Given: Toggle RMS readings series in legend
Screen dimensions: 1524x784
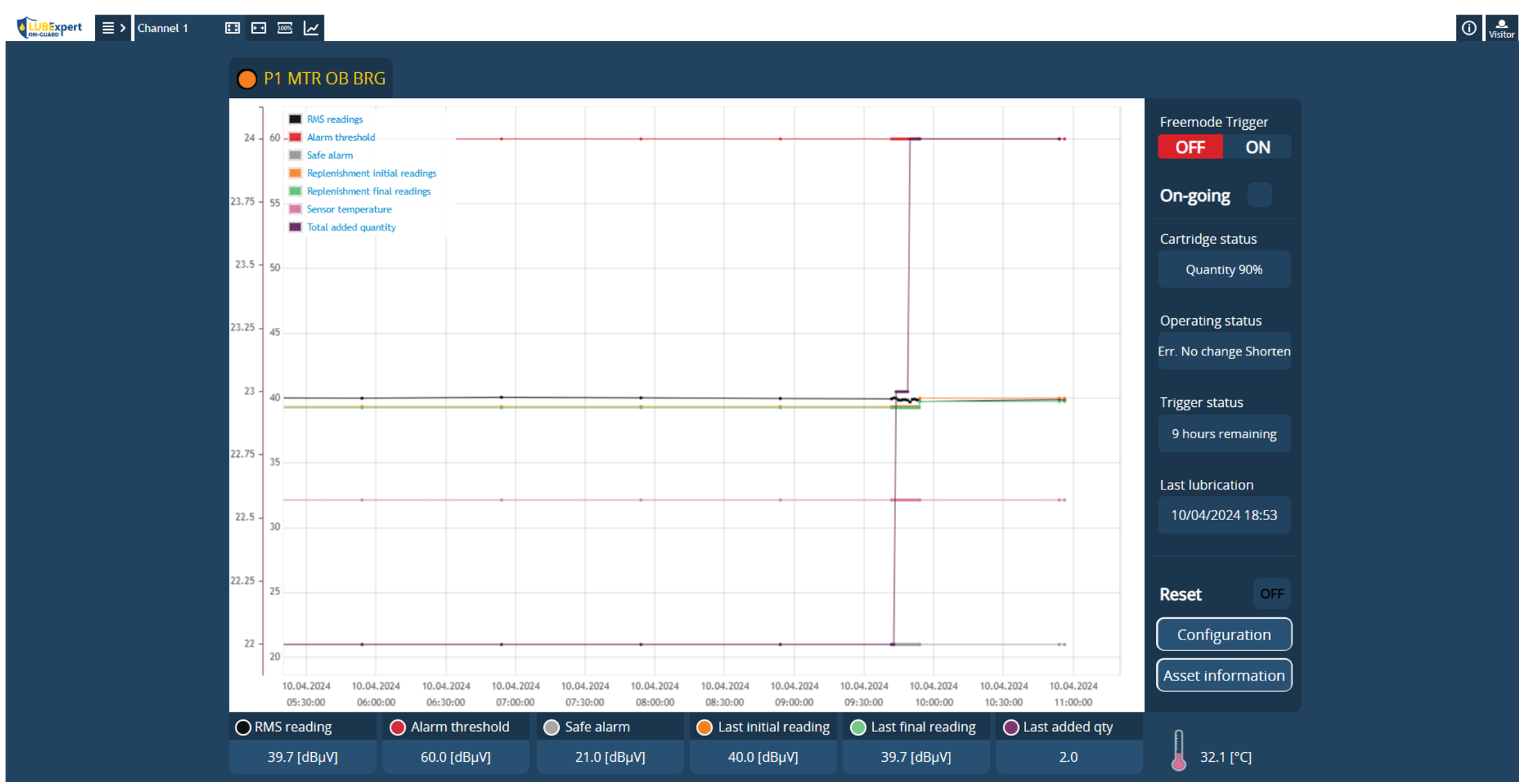Looking at the screenshot, I should click(334, 119).
